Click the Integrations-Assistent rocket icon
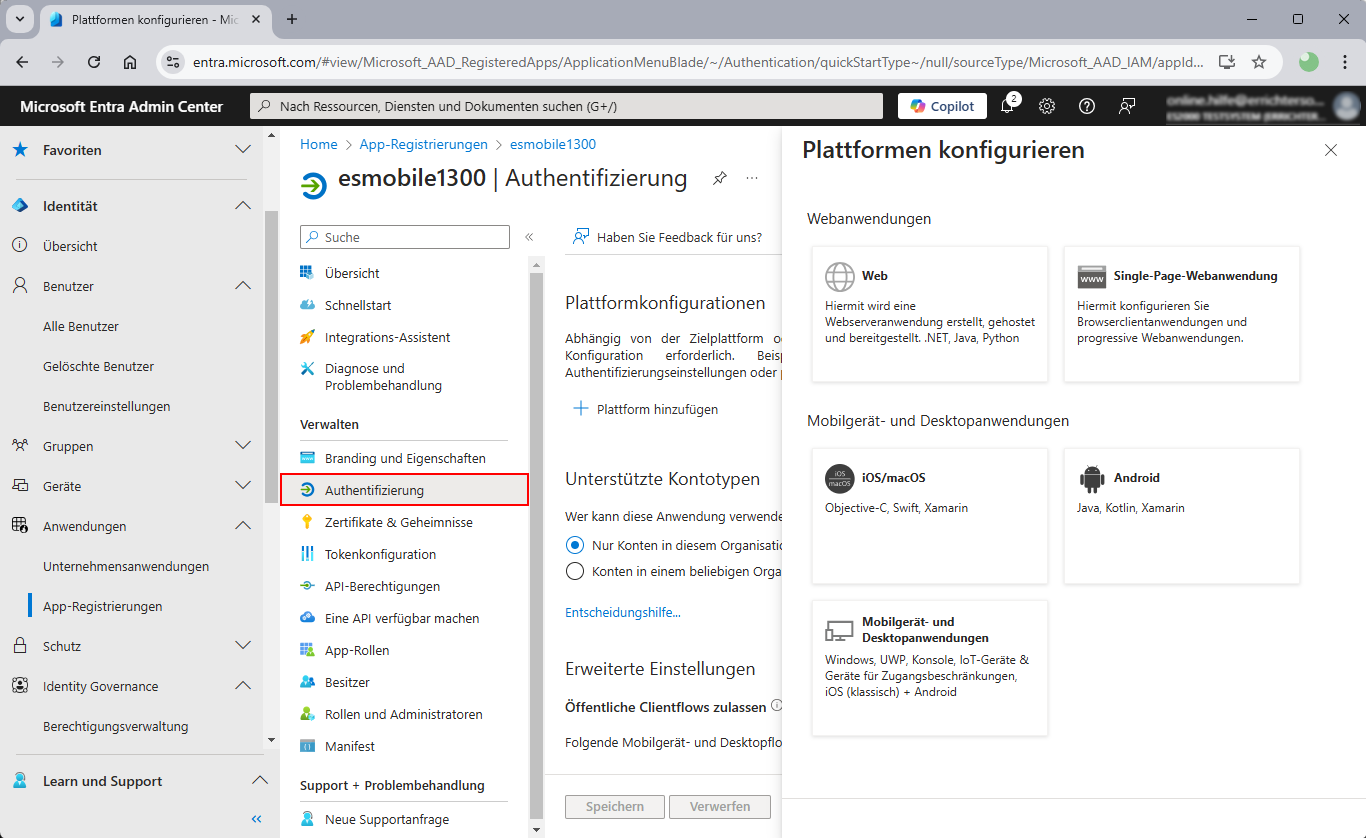 coord(308,337)
